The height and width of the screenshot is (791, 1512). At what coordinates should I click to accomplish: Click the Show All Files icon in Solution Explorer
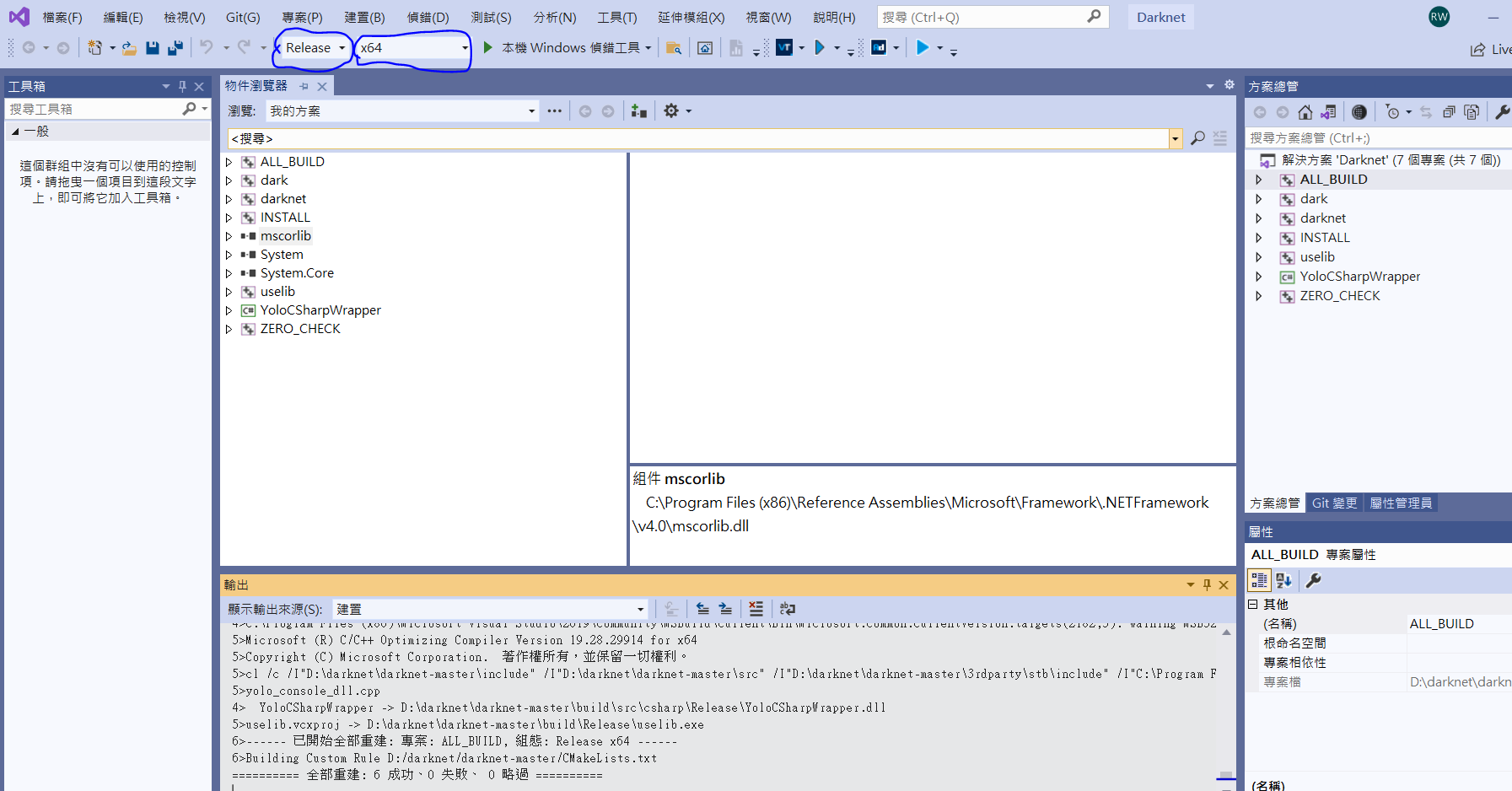click(1472, 112)
